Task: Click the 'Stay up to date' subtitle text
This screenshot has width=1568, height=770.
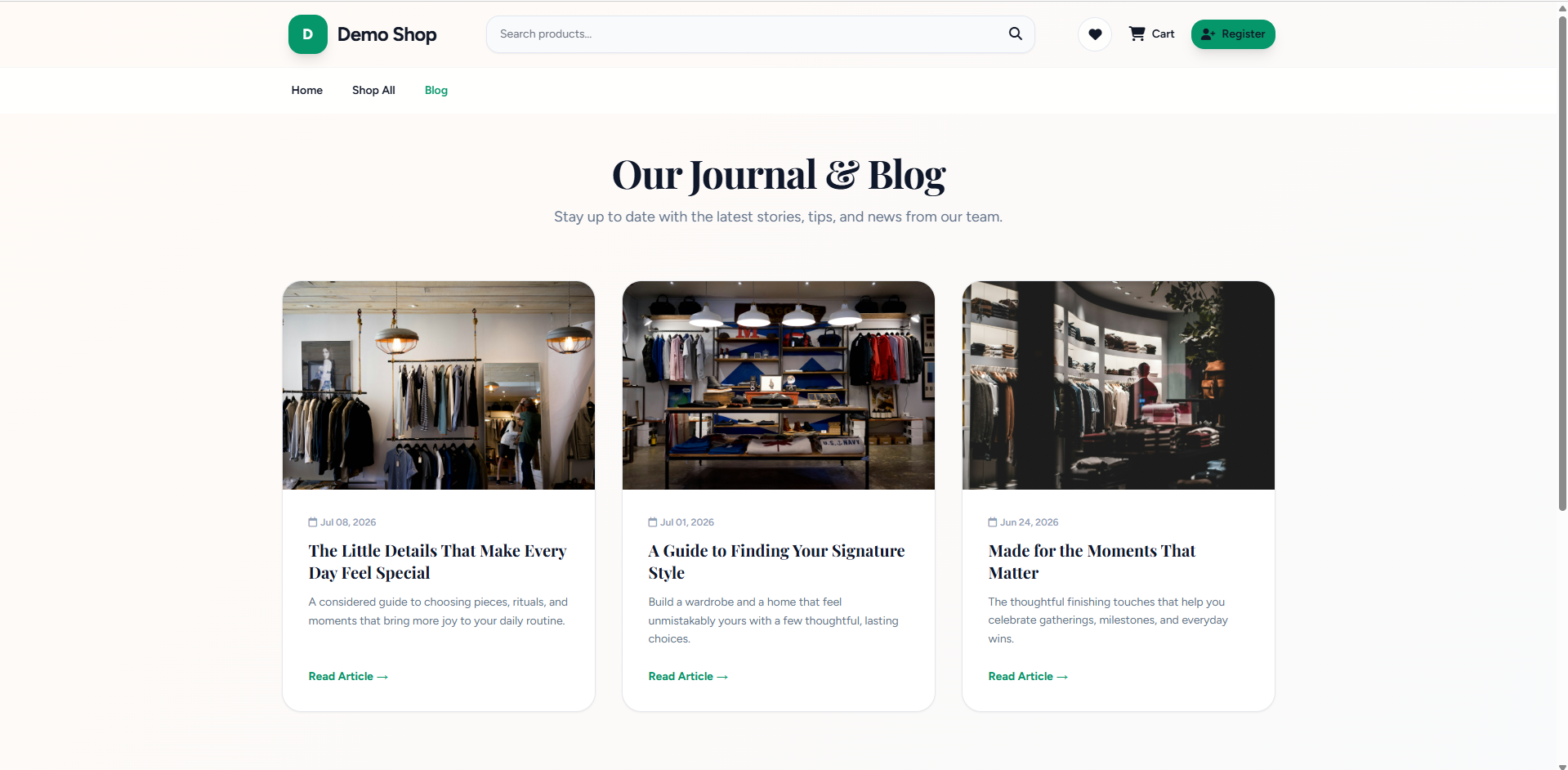Action: [778, 217]
